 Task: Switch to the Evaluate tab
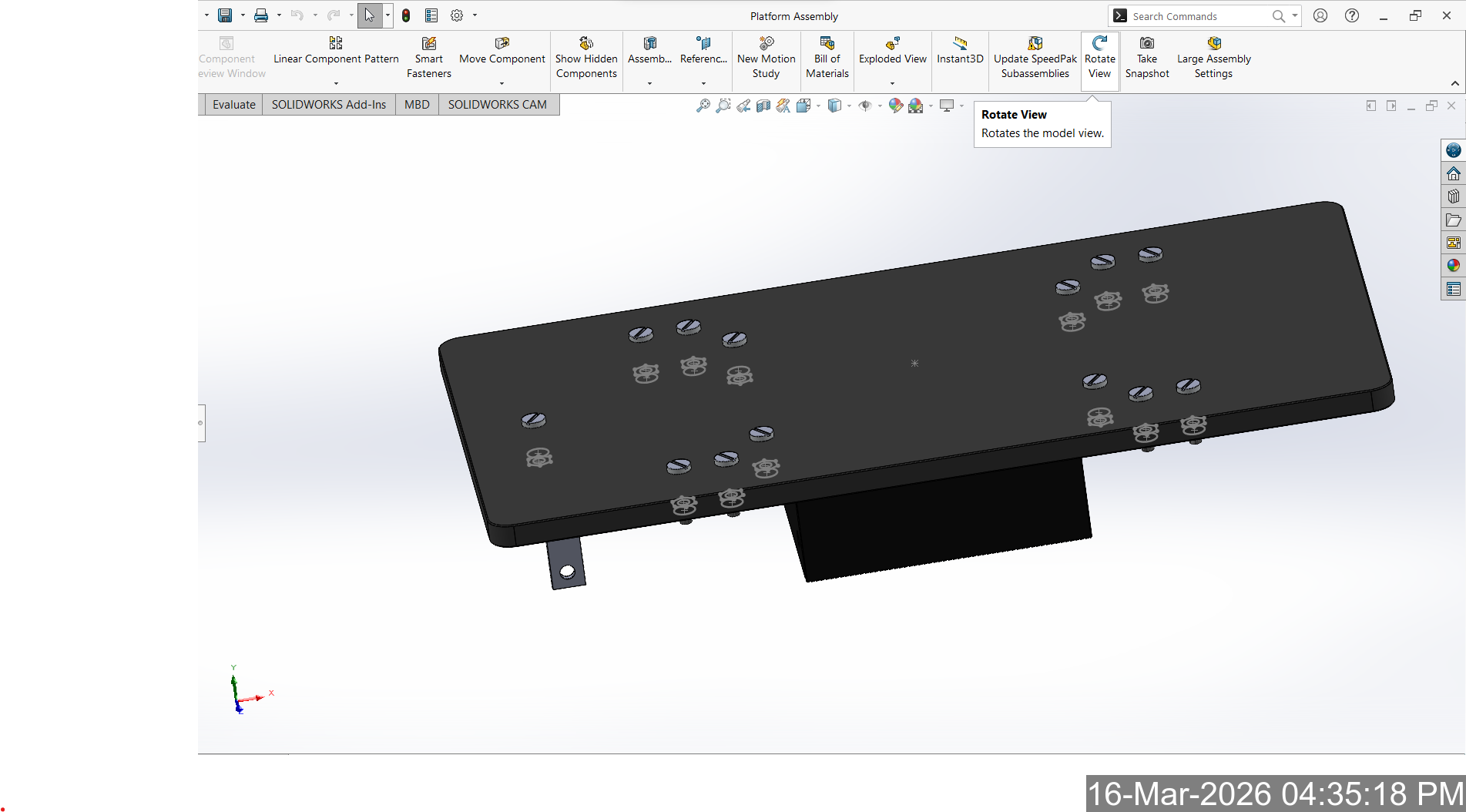point(233,105)
